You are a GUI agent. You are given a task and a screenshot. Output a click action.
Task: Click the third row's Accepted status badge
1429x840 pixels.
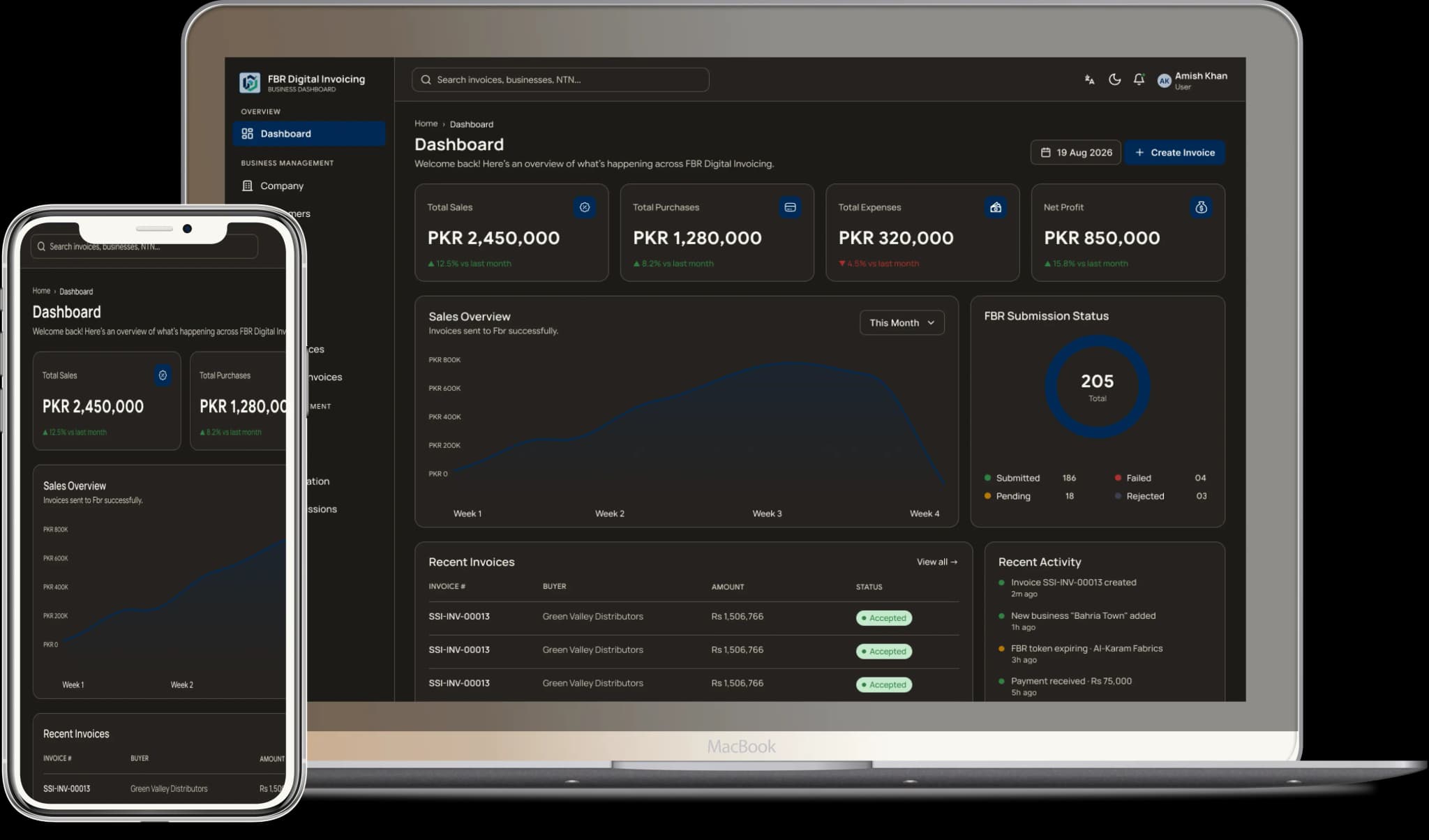[x=884, y=685]
